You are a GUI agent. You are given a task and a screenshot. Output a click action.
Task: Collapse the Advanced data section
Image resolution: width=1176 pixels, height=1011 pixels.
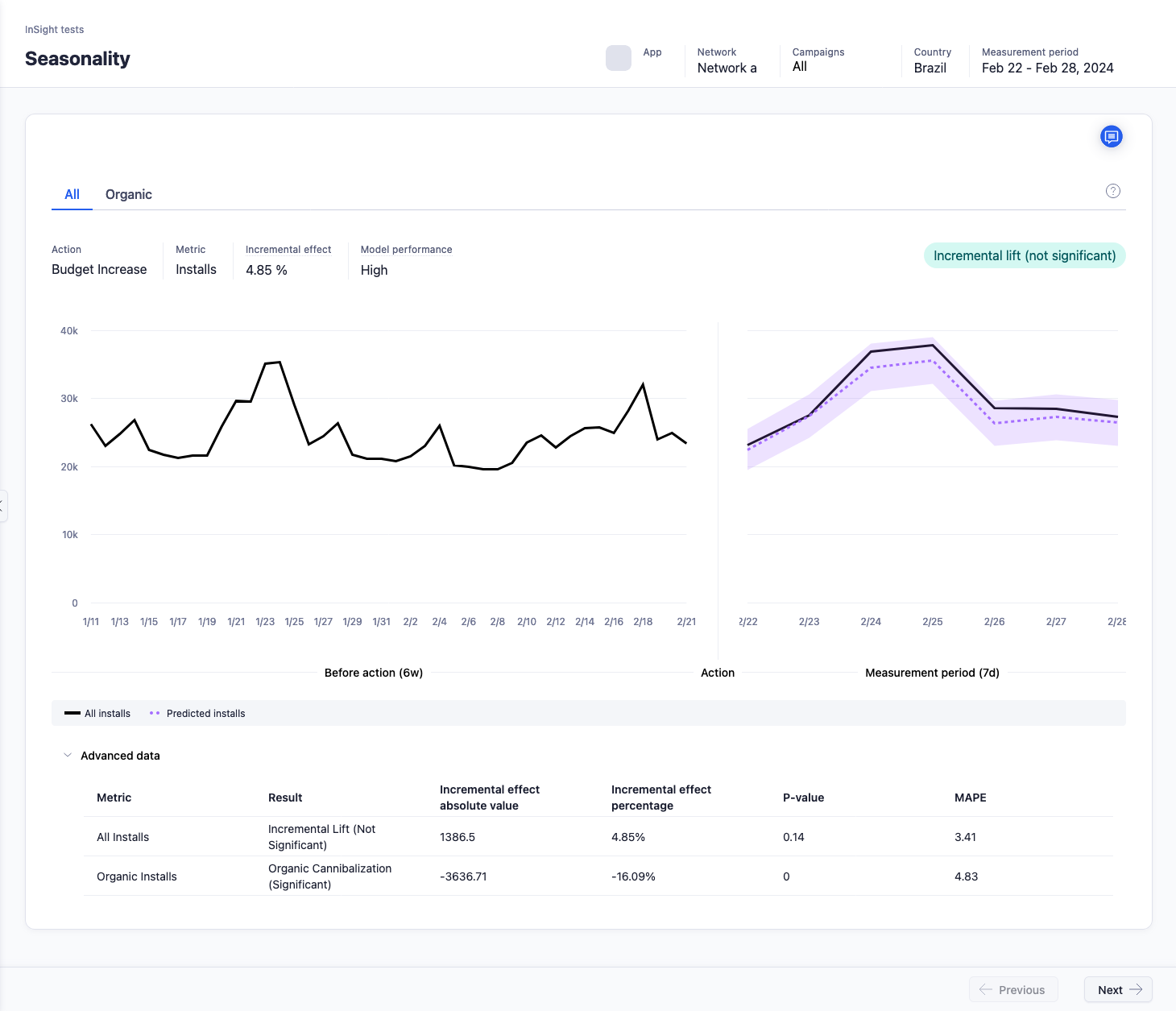(68, 755)
